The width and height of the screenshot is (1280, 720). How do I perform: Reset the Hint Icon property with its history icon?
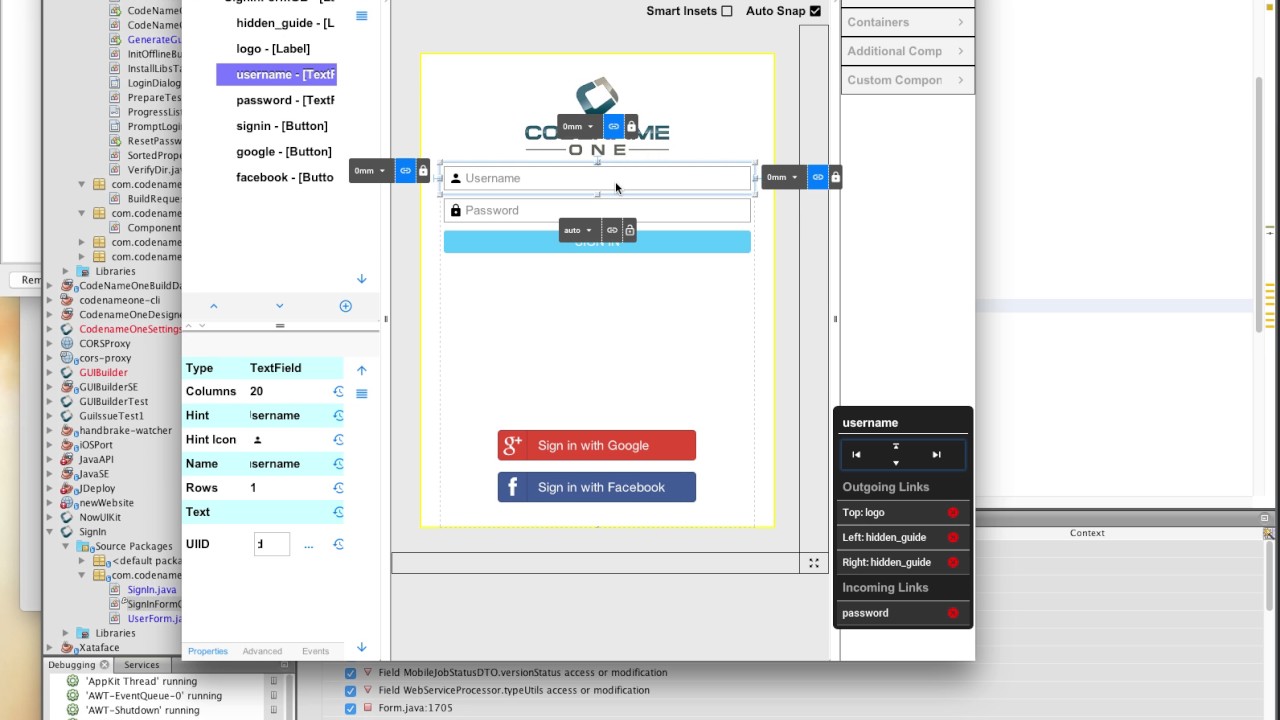point(338,440)
